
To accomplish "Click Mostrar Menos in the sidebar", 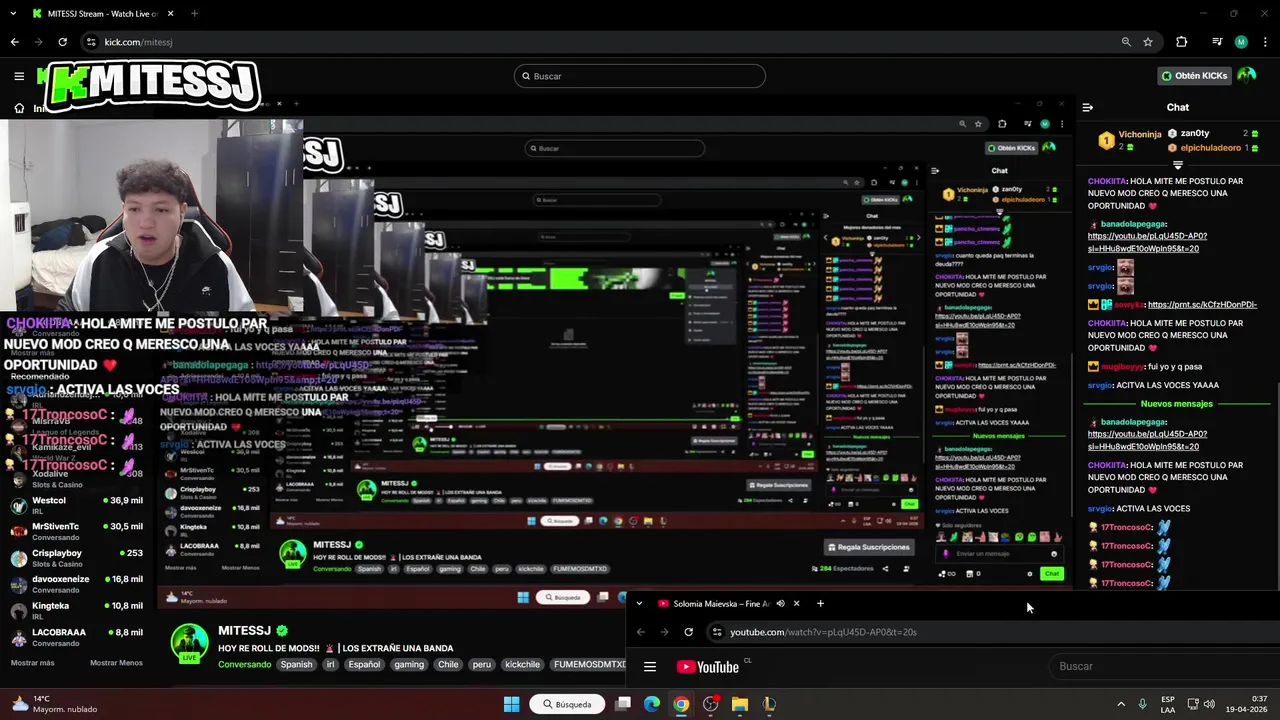I will [116, 663].
